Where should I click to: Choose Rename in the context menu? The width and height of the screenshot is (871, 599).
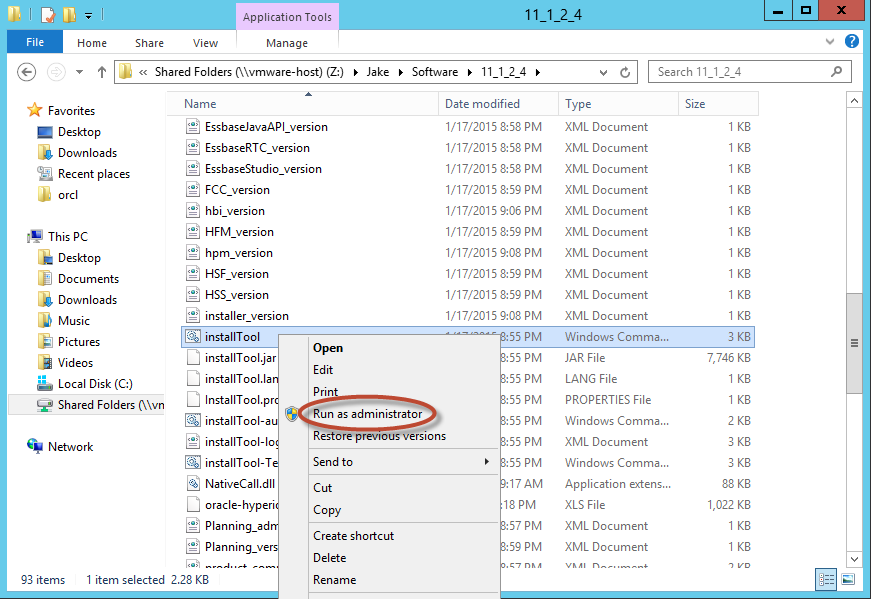pos(334,580)
